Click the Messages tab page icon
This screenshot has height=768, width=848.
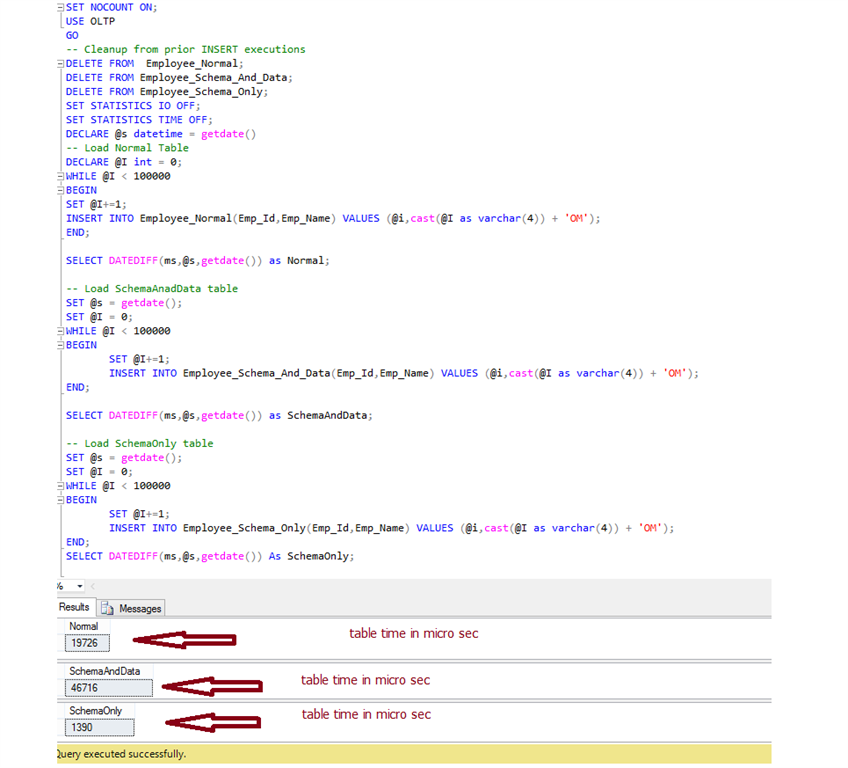click(x=107, y=608)
